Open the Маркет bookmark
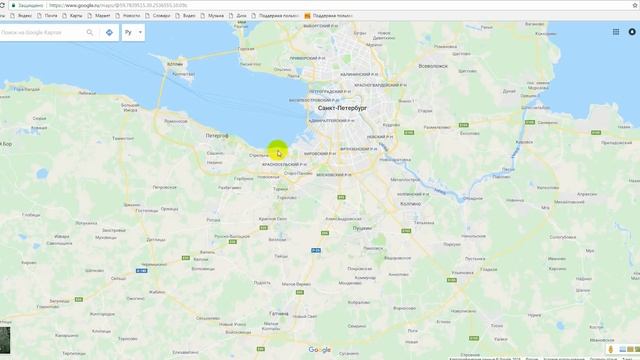 tap(99, 16)
